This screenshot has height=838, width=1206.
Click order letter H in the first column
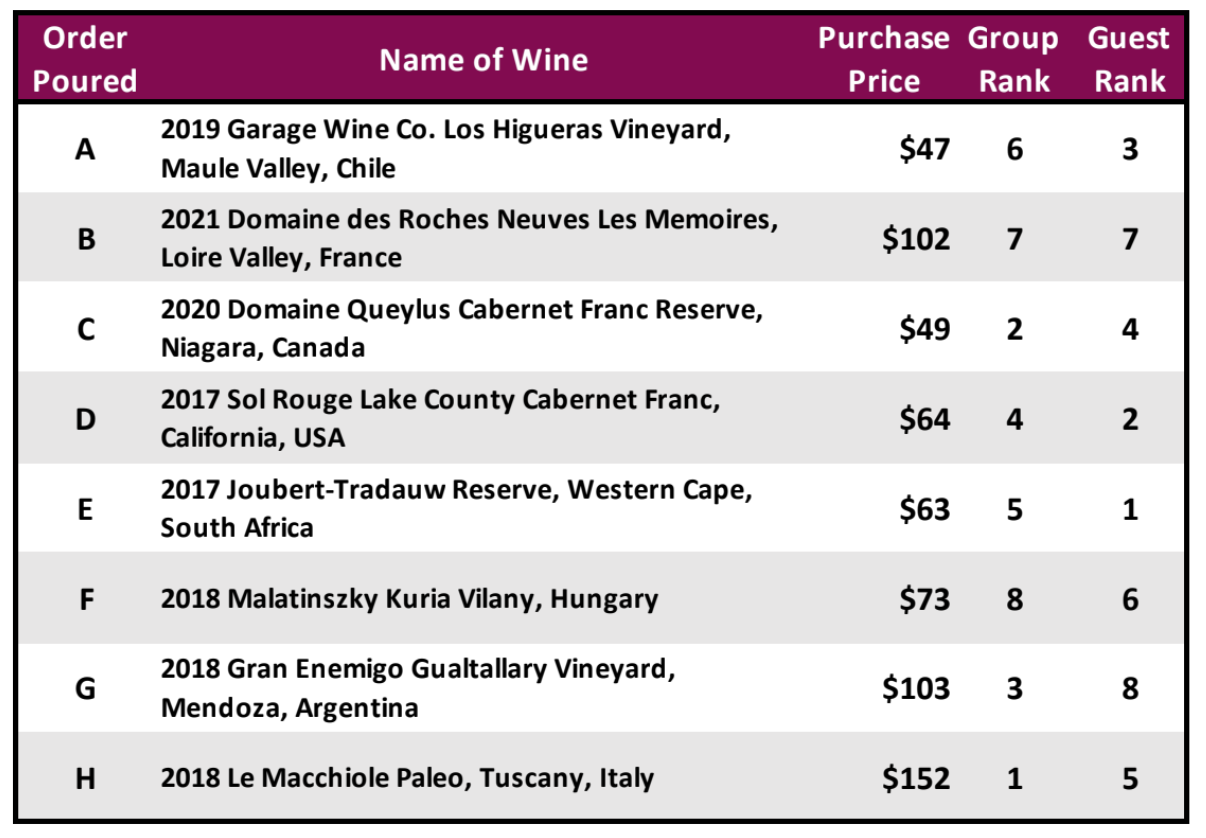pyautogui.click(x=85, y=779)
